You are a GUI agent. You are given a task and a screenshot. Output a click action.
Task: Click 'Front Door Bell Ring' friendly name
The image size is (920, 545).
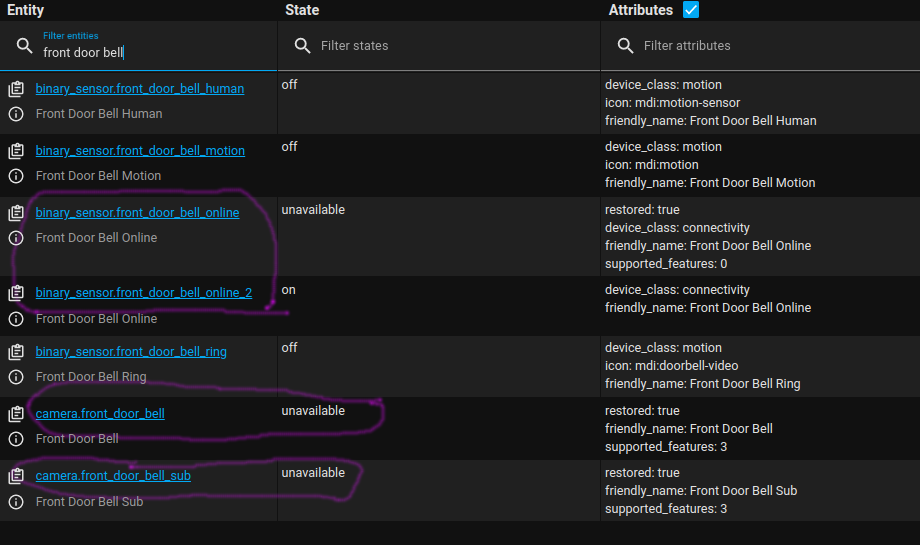click(91, 377)
